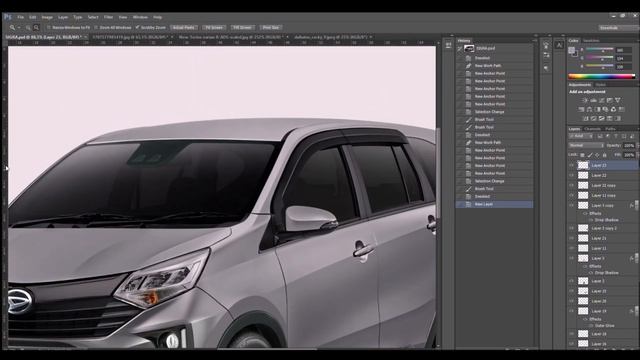Select the Zoom tool preset icon
The width and height of the screenshot is (640, 360).
click(12, 27)
